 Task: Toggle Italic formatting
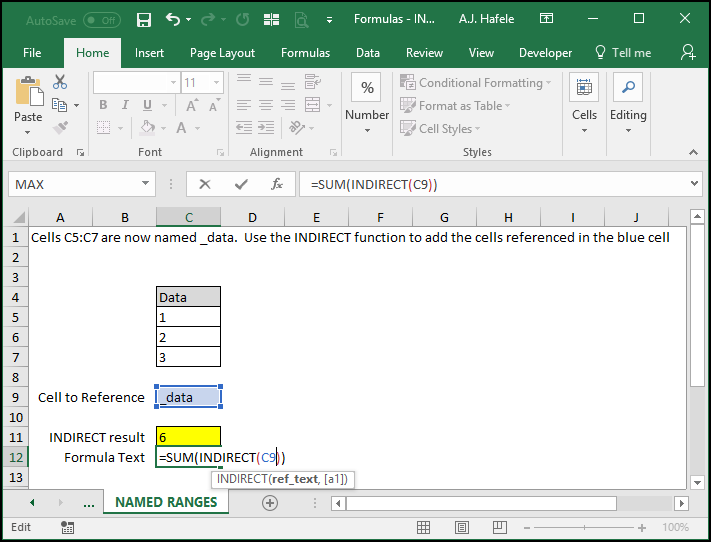tap(125, 105)
